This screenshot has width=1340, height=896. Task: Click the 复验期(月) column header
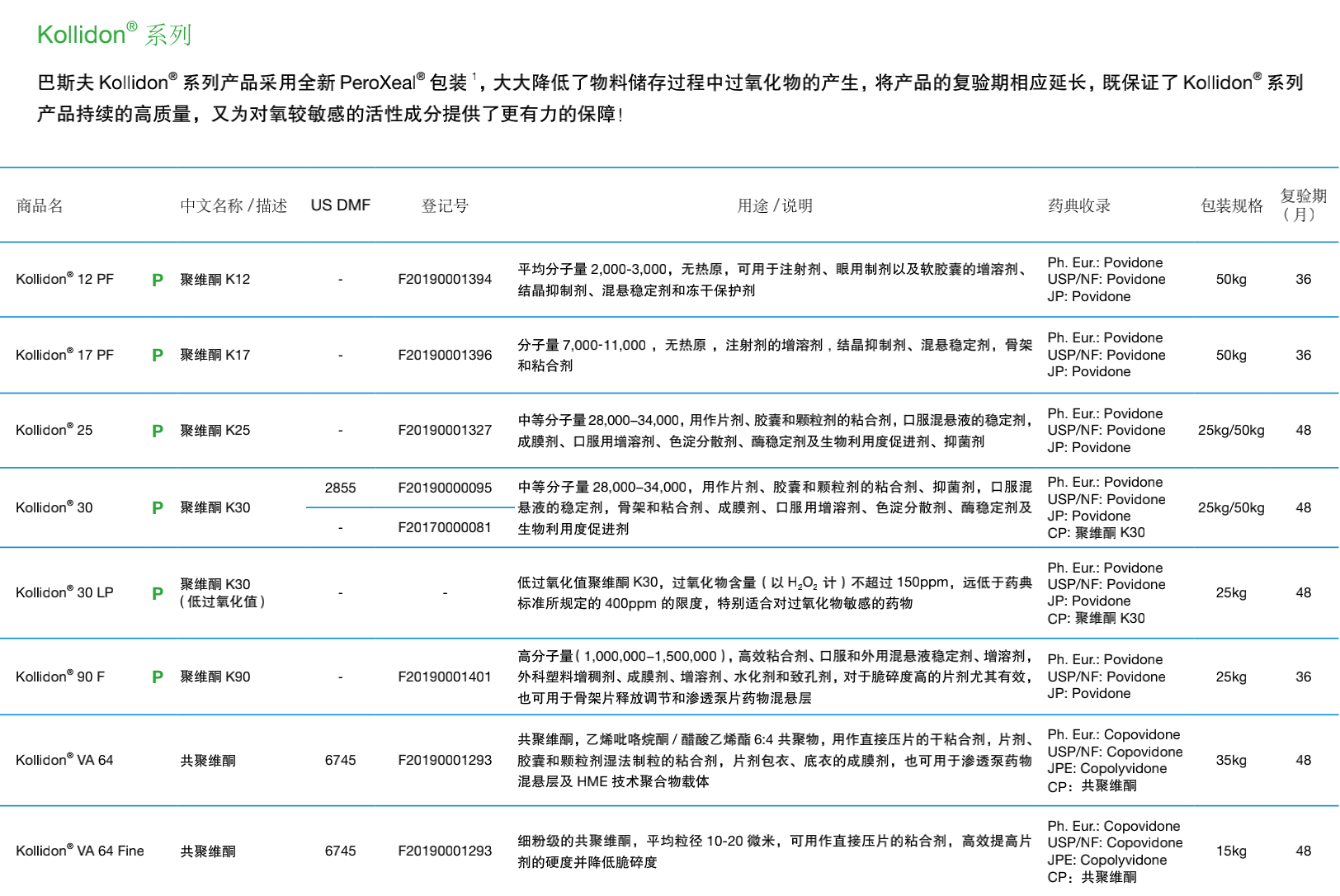(1304, 205)
